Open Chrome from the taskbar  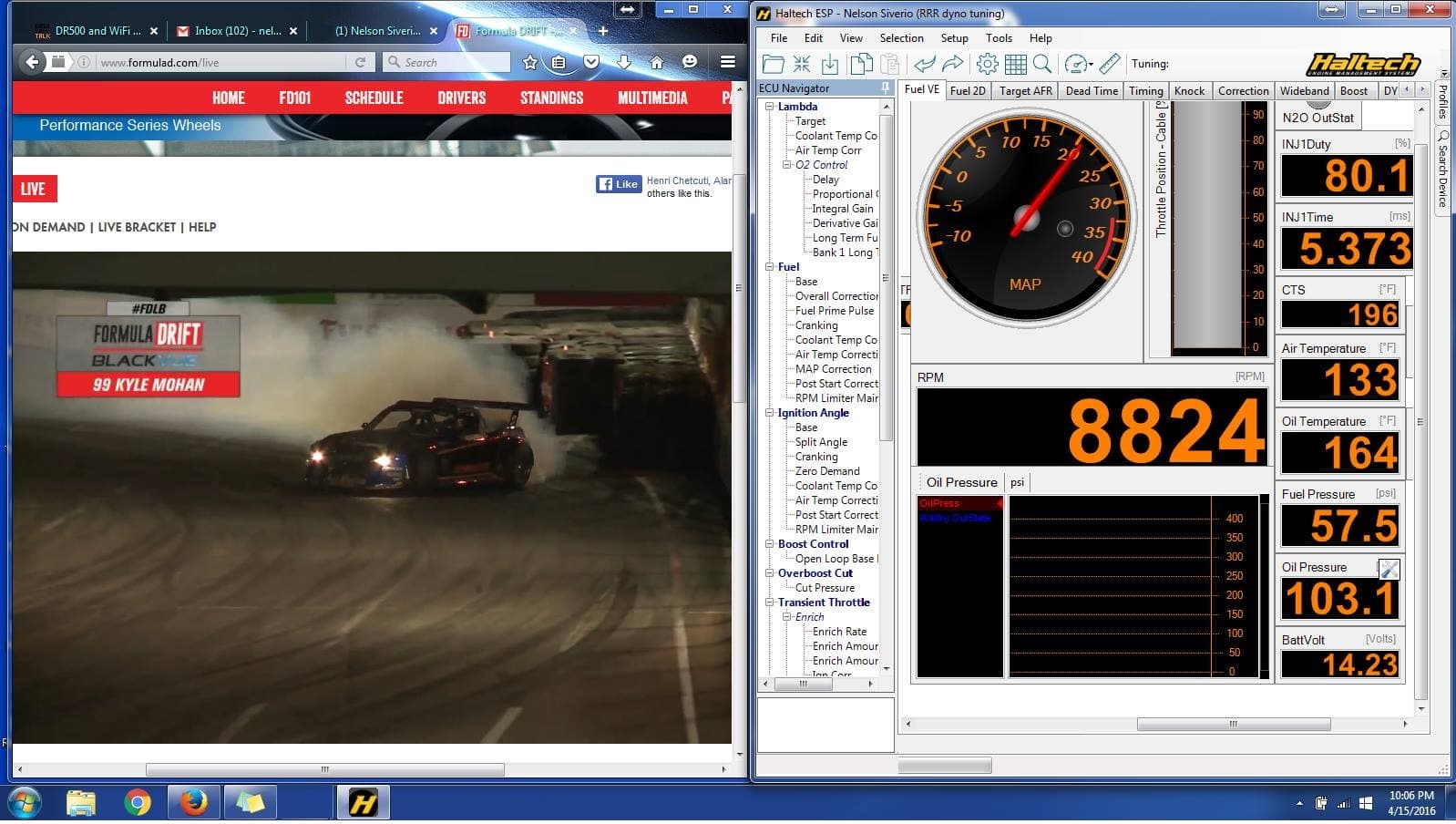point(138,803)
